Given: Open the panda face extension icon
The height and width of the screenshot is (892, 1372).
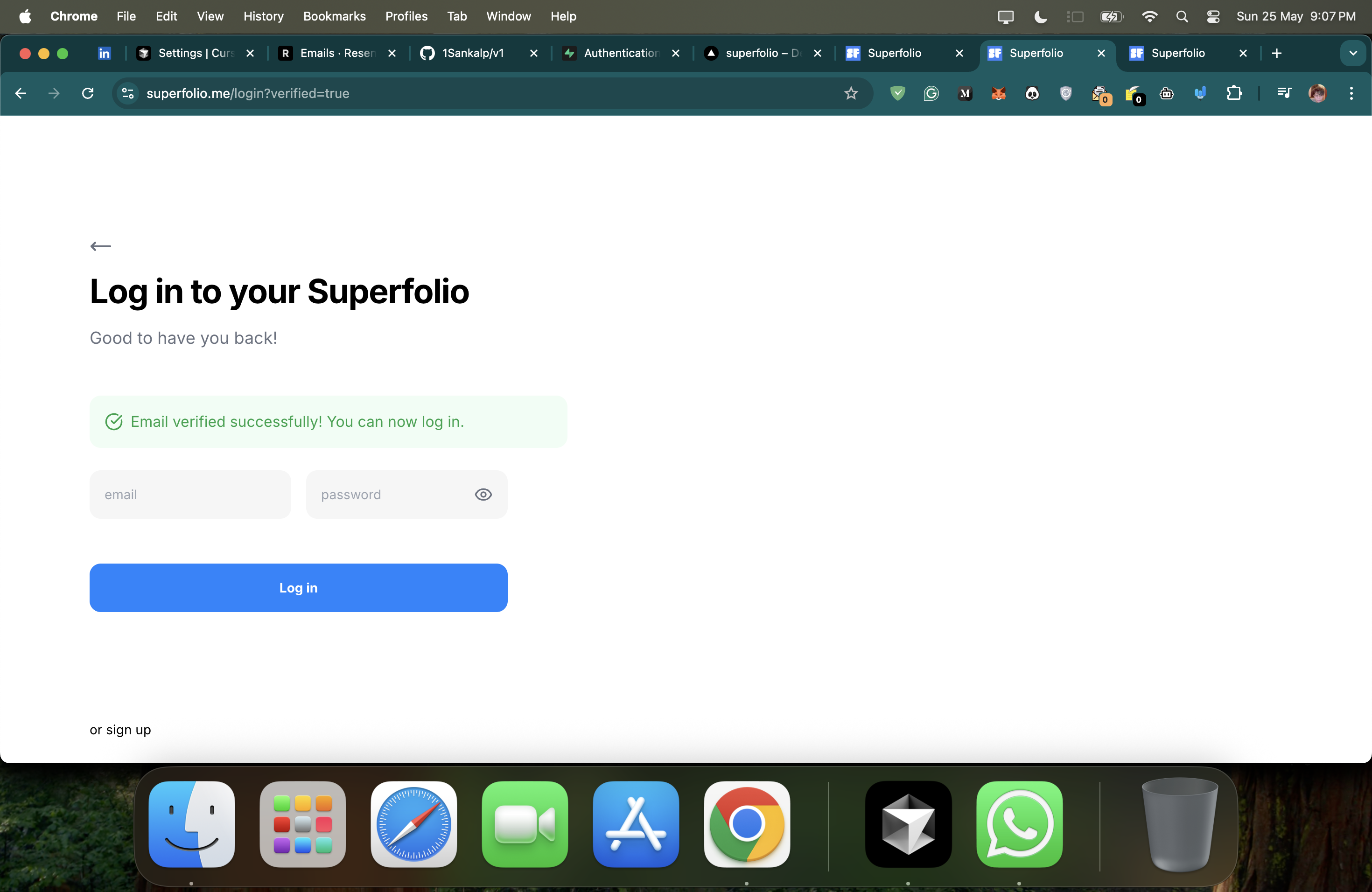Looking at the screenshot, I should click(1032, 93).
